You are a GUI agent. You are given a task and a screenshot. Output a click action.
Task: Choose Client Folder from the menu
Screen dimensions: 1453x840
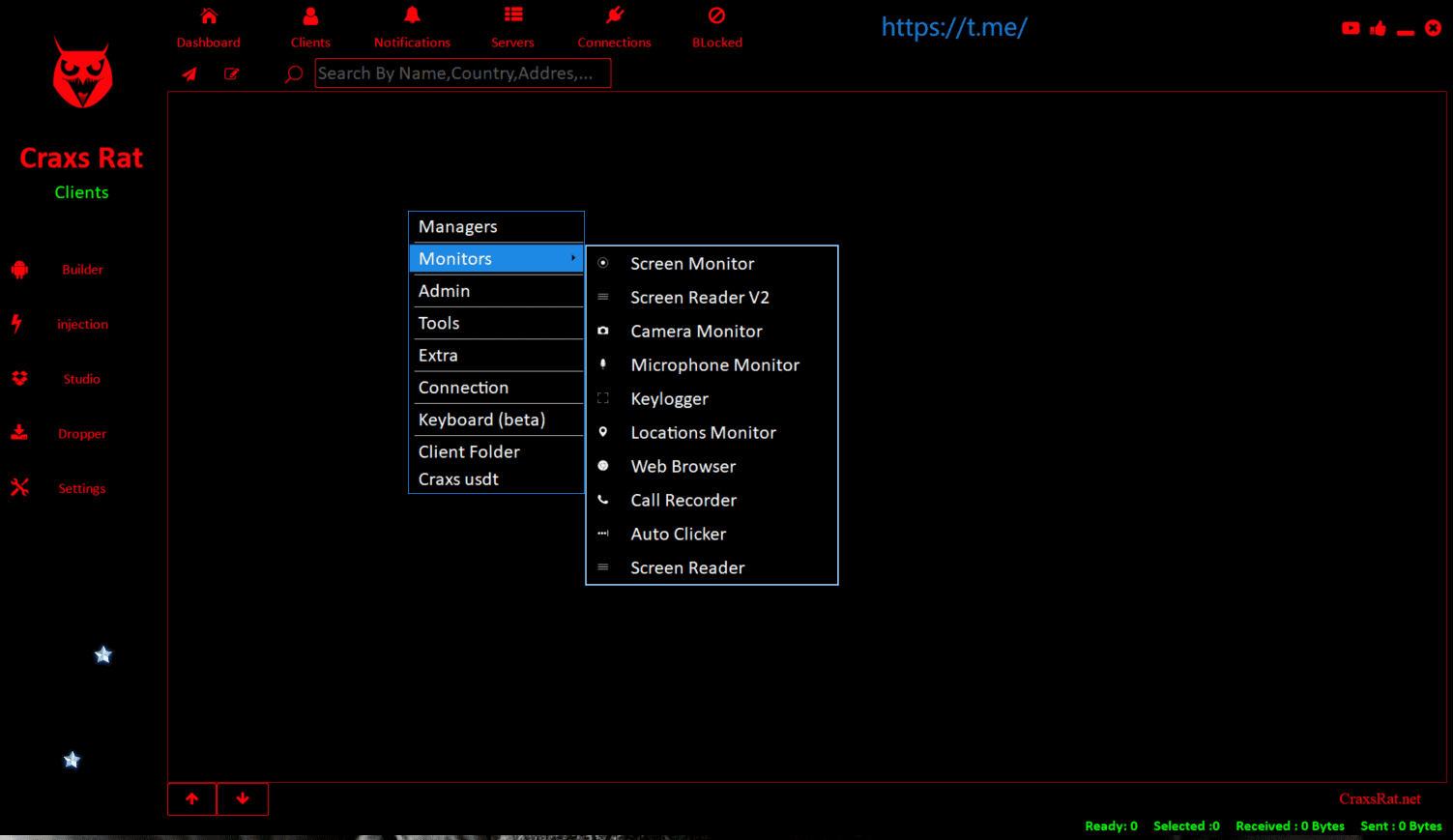497,451
